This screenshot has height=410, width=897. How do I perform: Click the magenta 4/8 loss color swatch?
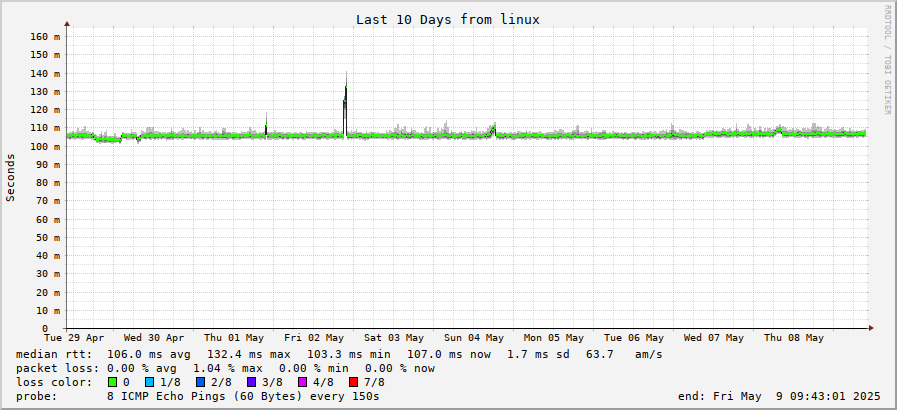302,382
